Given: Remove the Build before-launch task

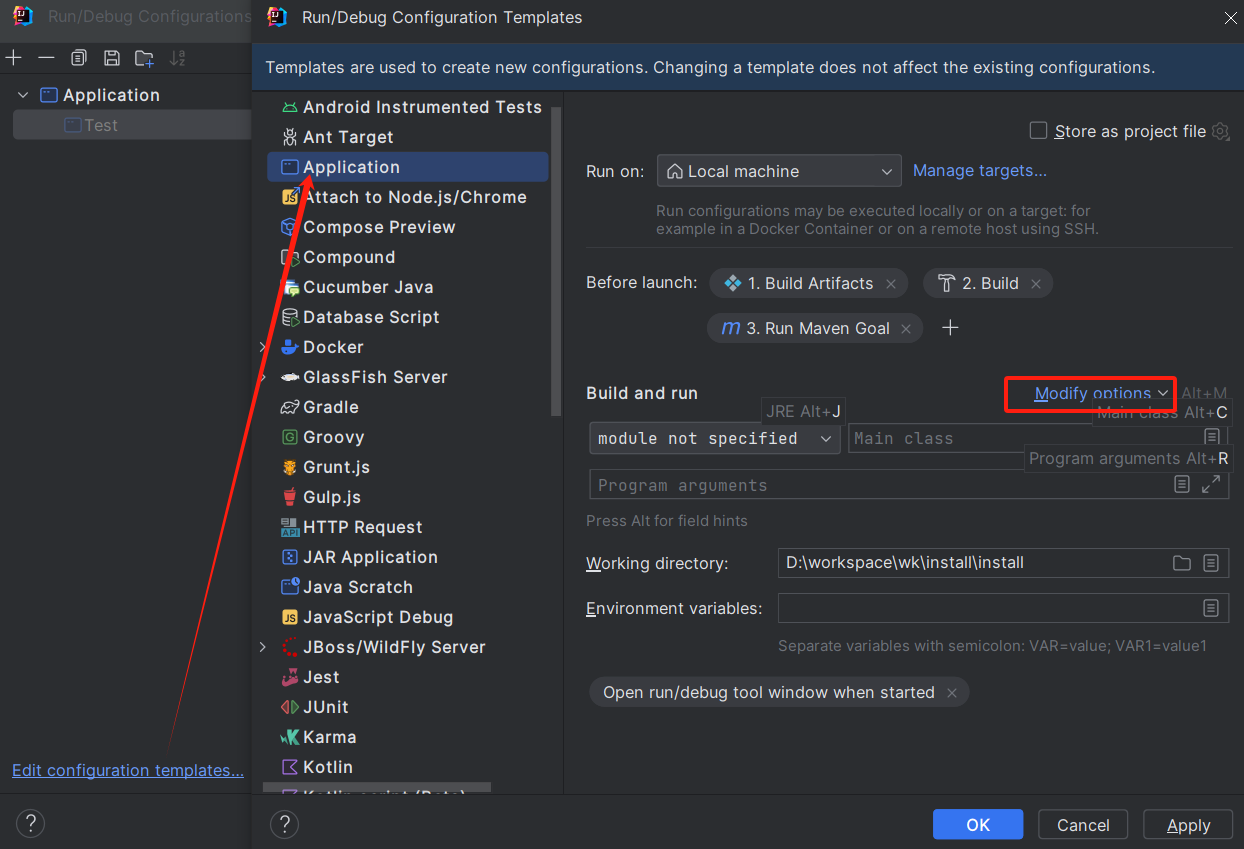Looking at the screenshot, I should click(x=1036, y=284).
